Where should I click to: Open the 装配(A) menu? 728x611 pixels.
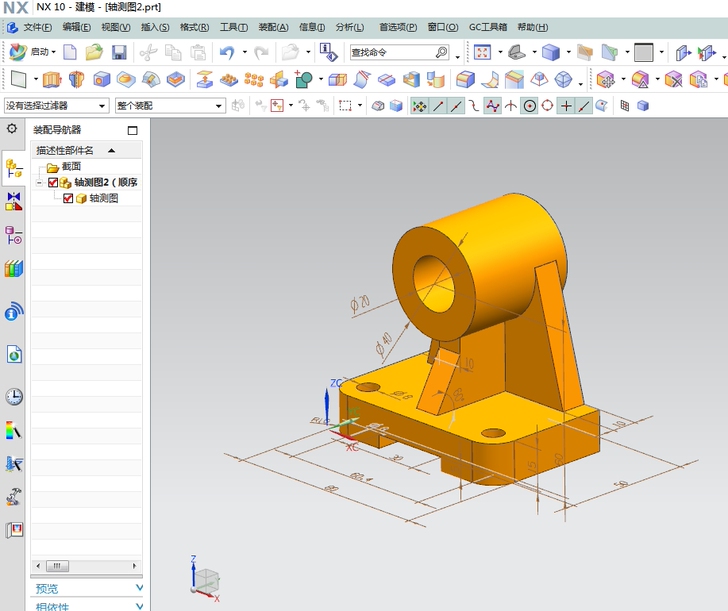pos(273,27)
